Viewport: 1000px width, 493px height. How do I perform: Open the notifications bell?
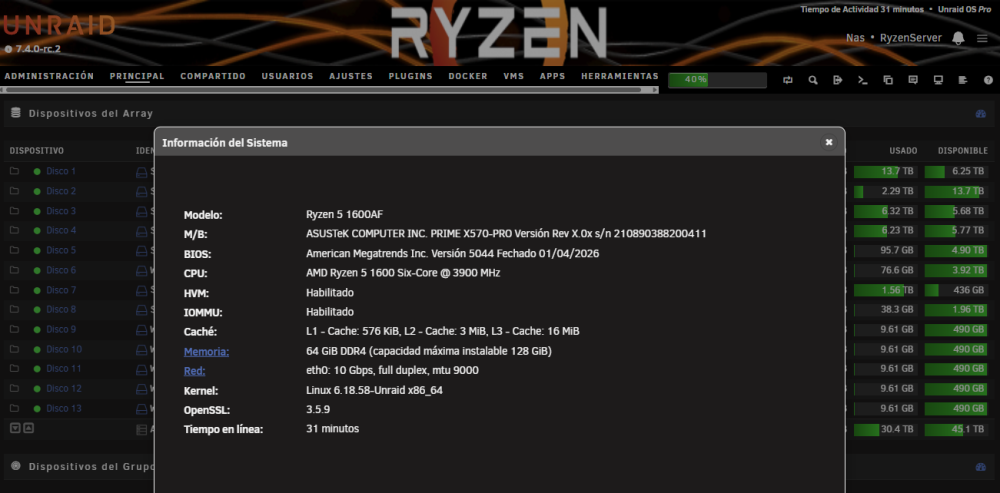(x=958, y=38)
